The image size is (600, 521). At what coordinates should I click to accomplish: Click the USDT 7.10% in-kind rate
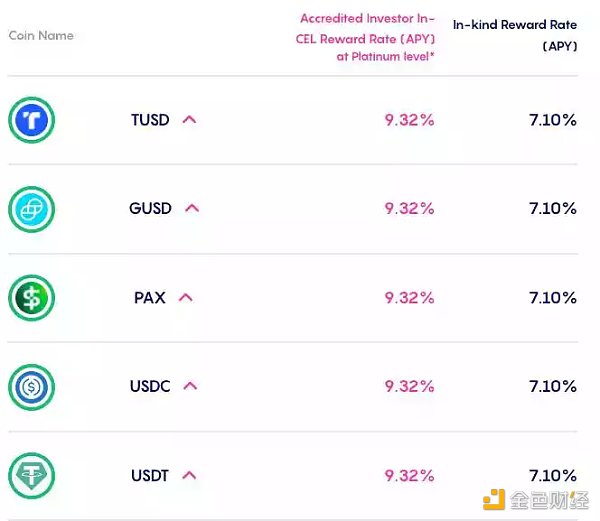[x=552, y=475]
